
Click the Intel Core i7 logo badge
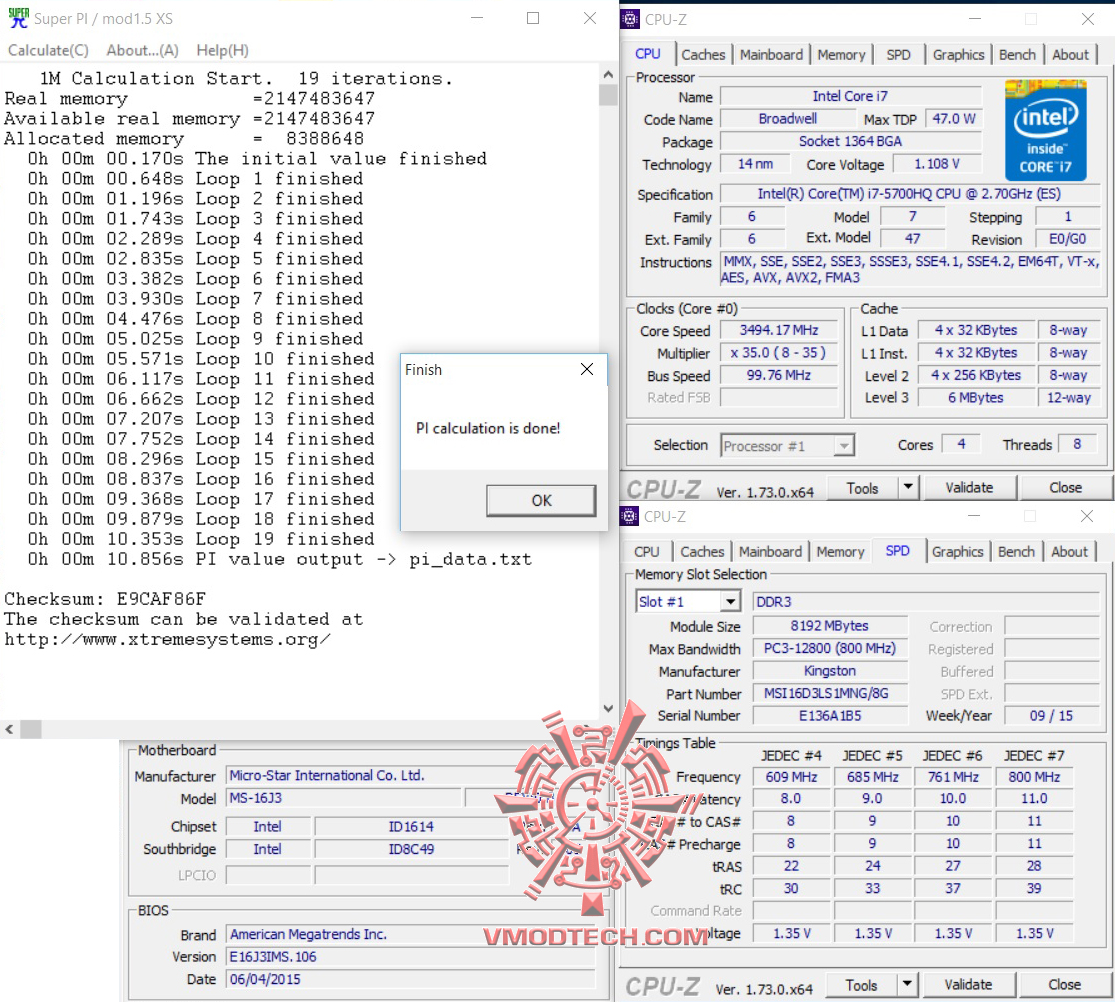(1045, 130)
